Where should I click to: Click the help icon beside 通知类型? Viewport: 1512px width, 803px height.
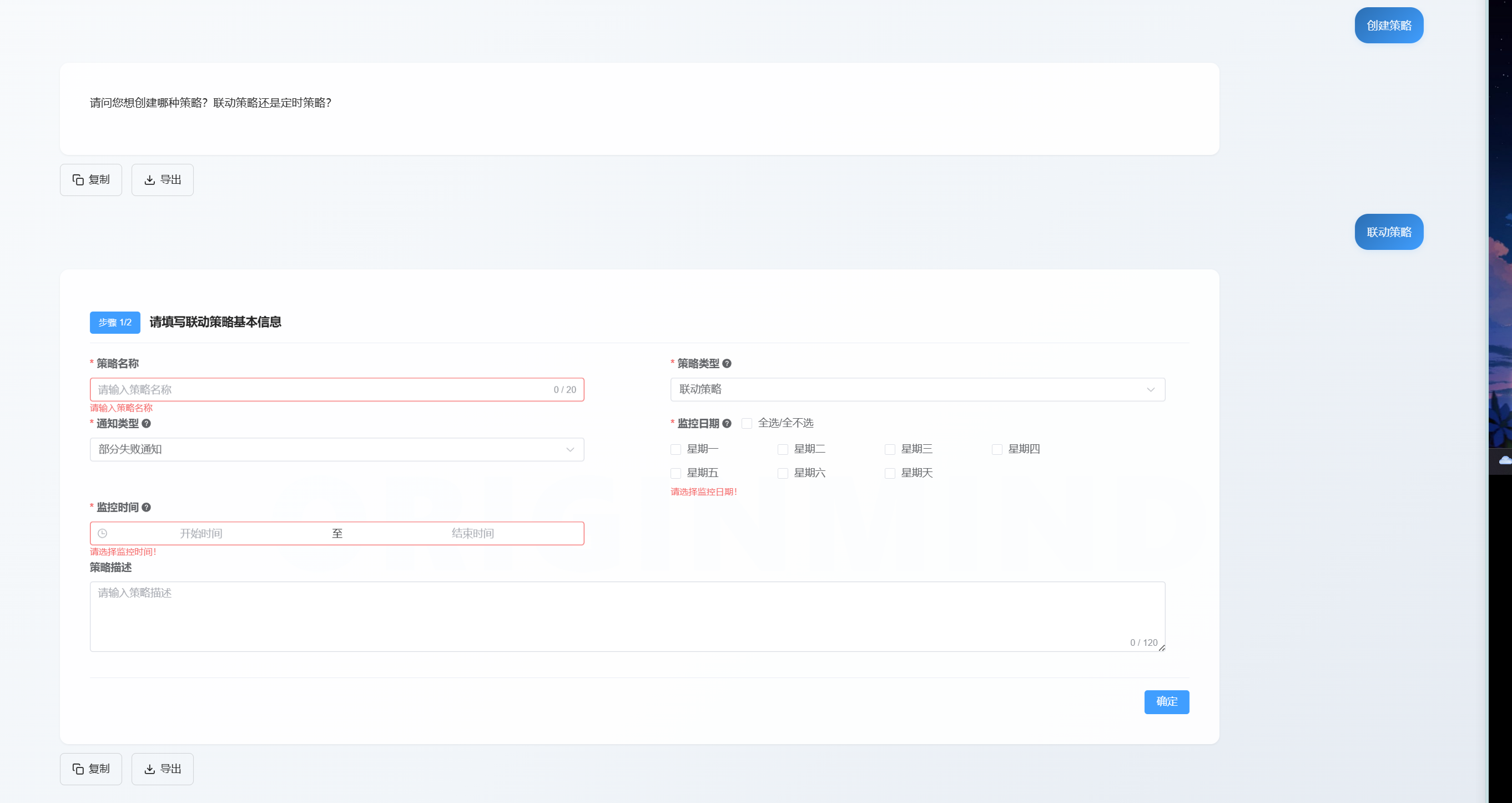(146, 423)
